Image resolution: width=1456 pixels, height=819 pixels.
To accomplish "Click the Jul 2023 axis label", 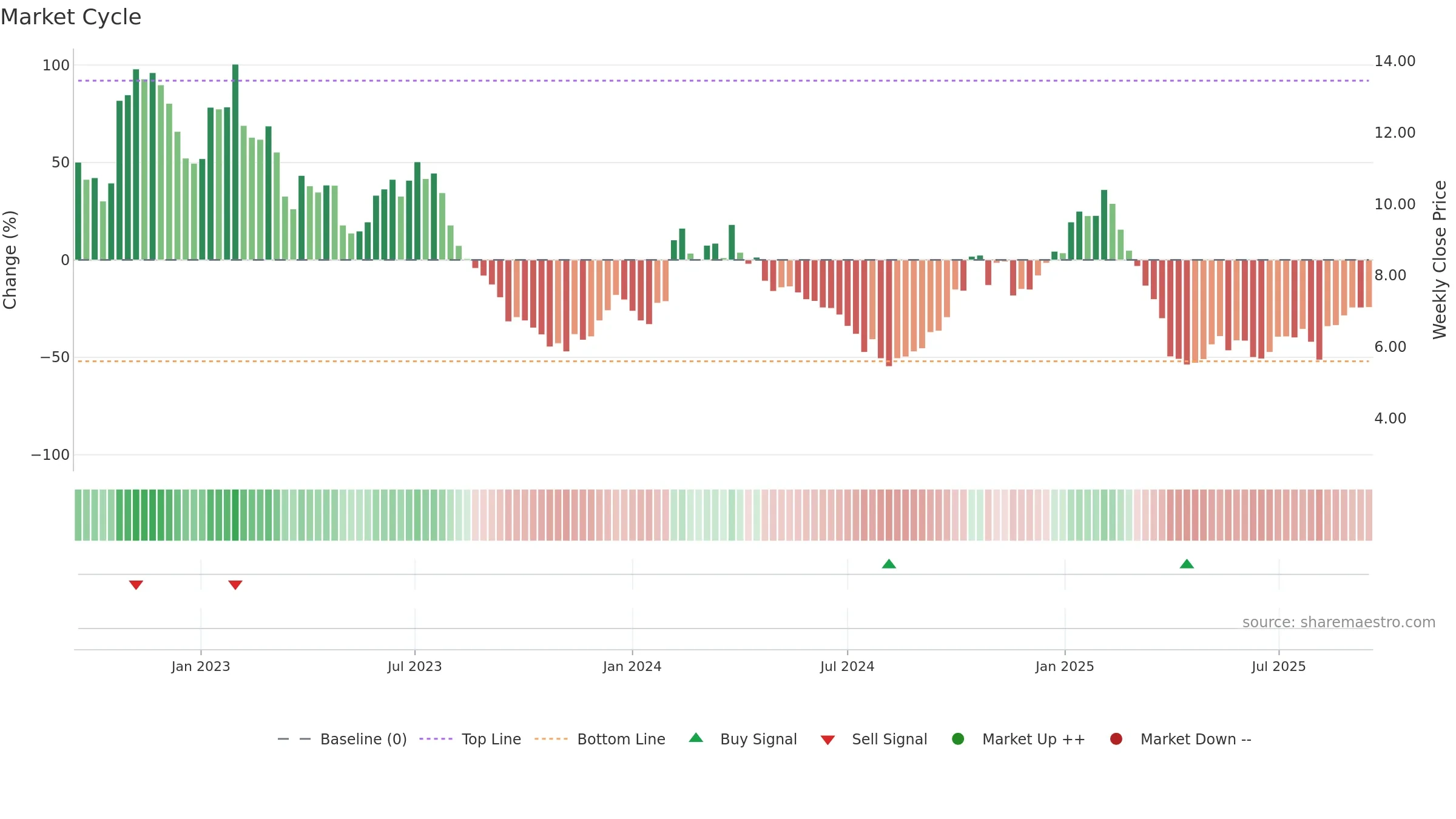I will pyautogui.click(x=415, y=667).
